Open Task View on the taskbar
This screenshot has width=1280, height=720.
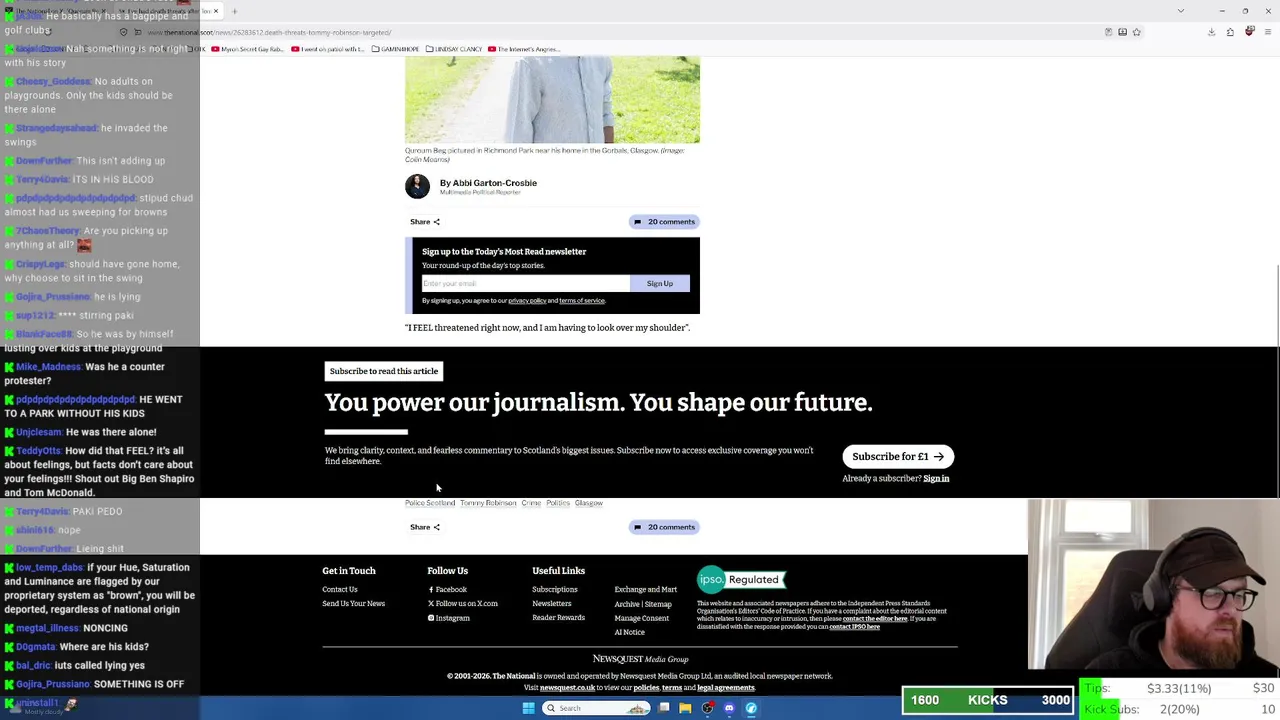[664, 708]
